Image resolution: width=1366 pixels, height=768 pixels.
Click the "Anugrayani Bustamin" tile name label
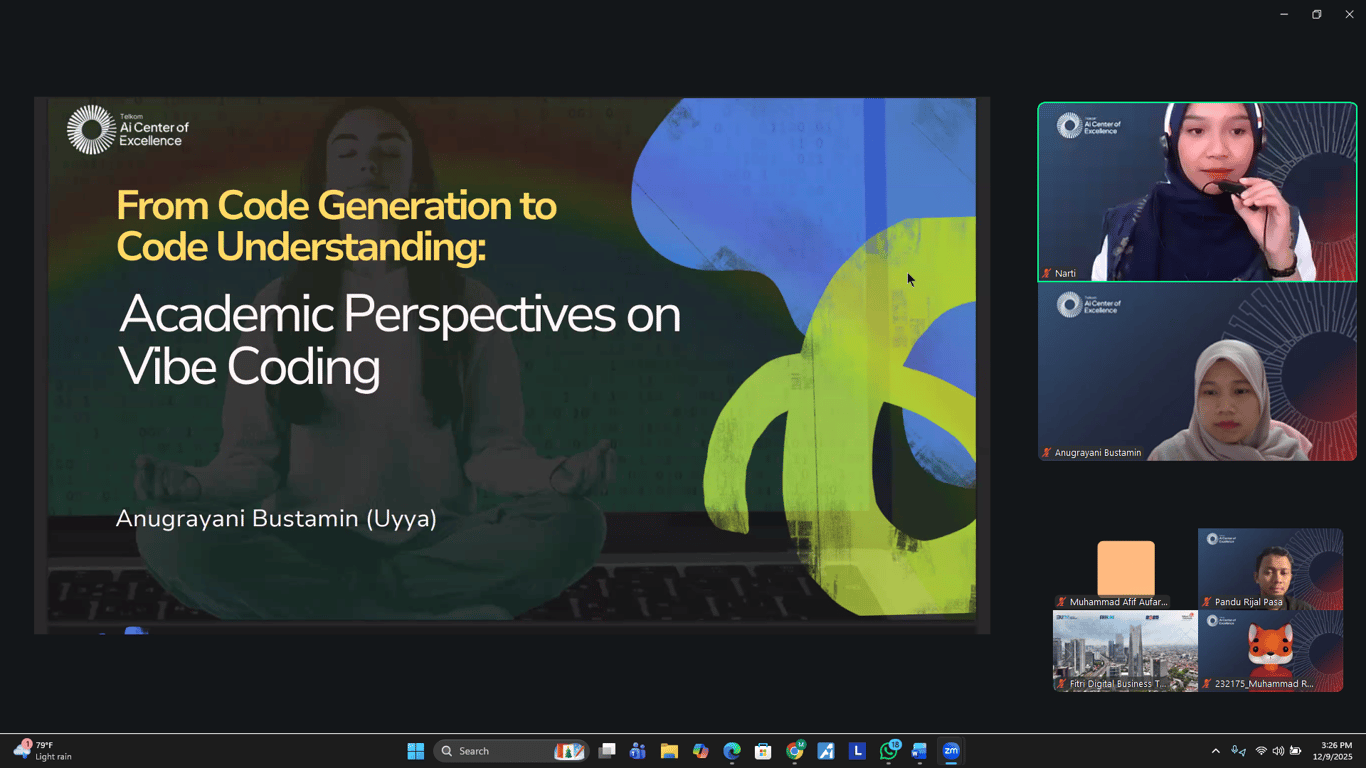pyautogui.click(x=1098, y=453)
